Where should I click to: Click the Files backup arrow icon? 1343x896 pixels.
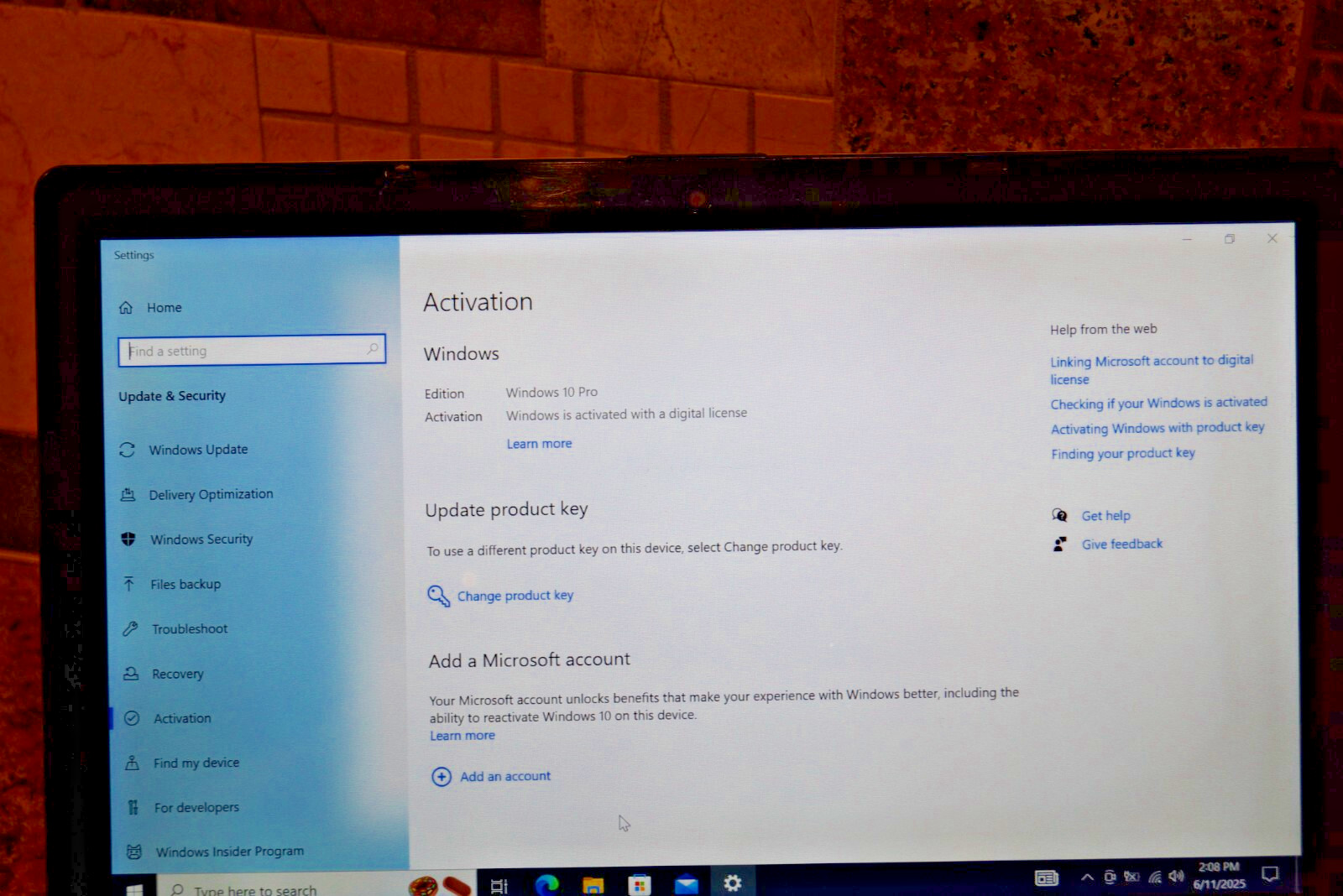coord(129,583)
